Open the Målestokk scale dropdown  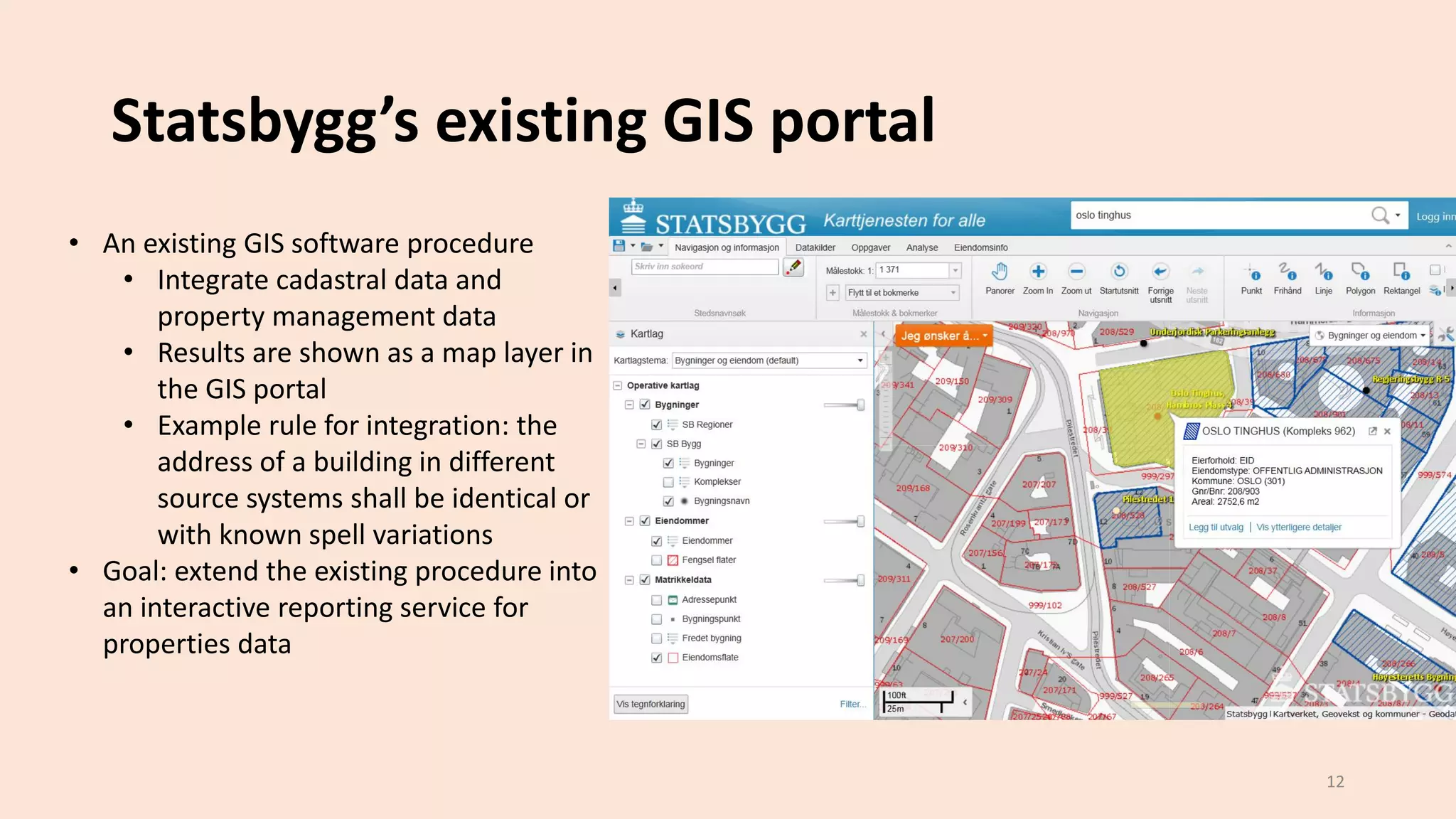coord(955,270)
